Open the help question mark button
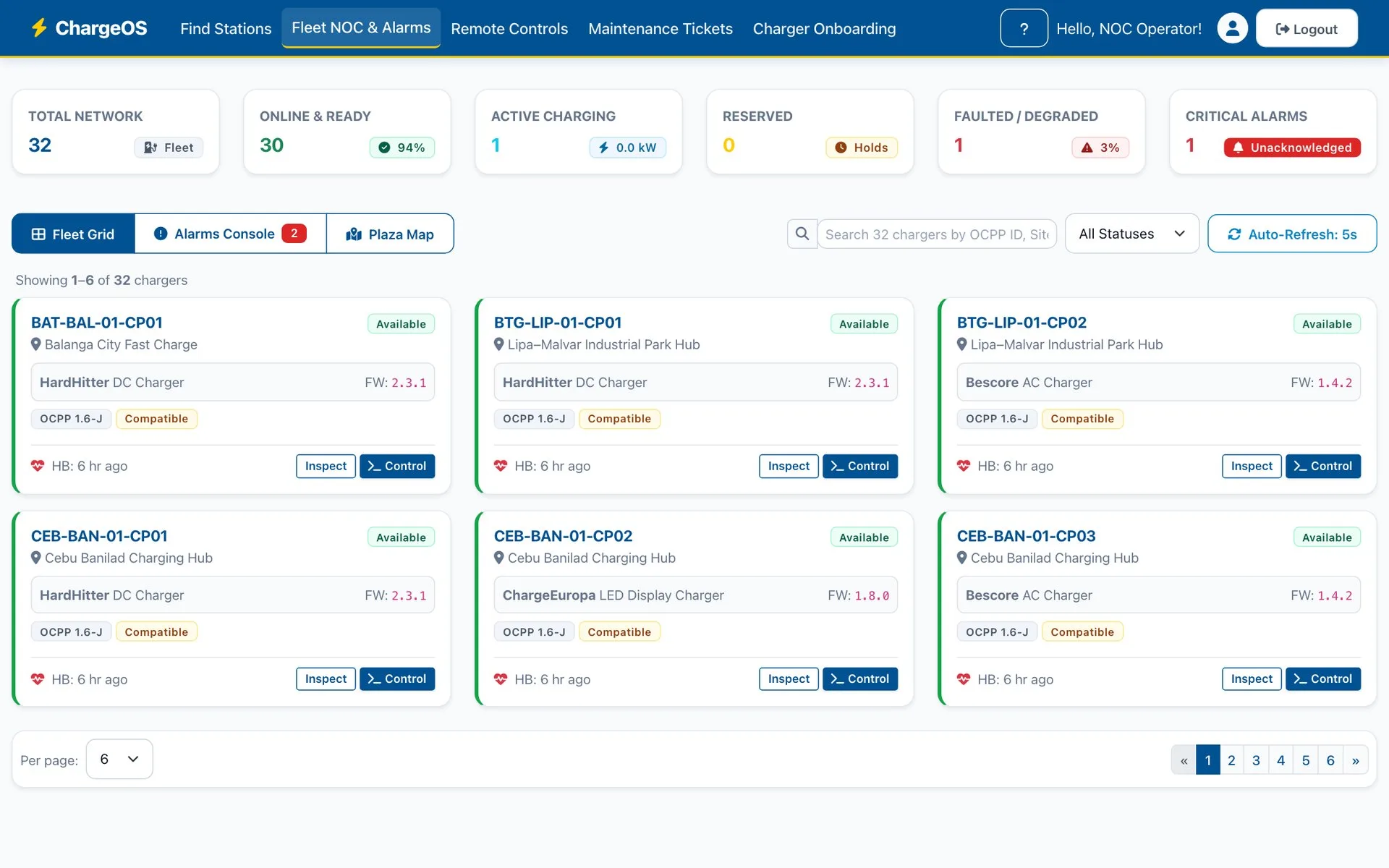The image size is (1389, 868). (1024, 28)
